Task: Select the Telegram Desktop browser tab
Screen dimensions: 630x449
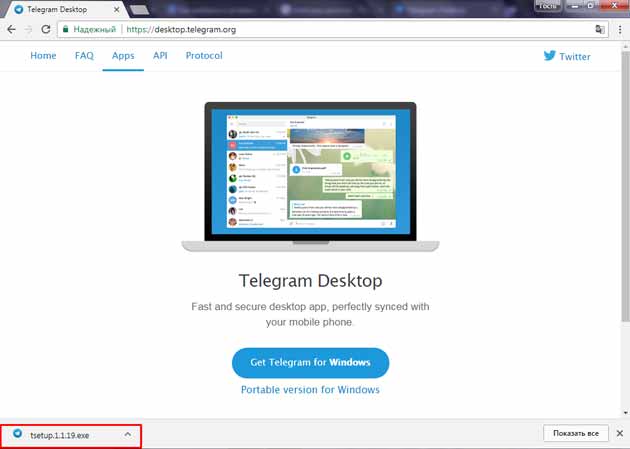Action: point(65,8)
